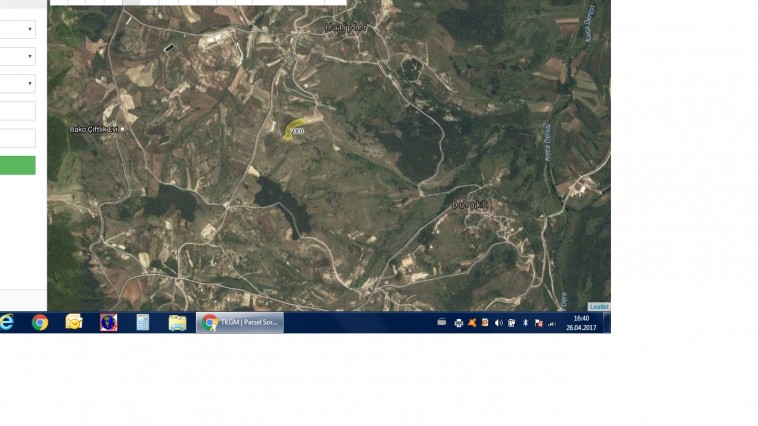758x426 pixels.
Task: Open the taskbar clock showing 16:40
Action: pos(581,322)
